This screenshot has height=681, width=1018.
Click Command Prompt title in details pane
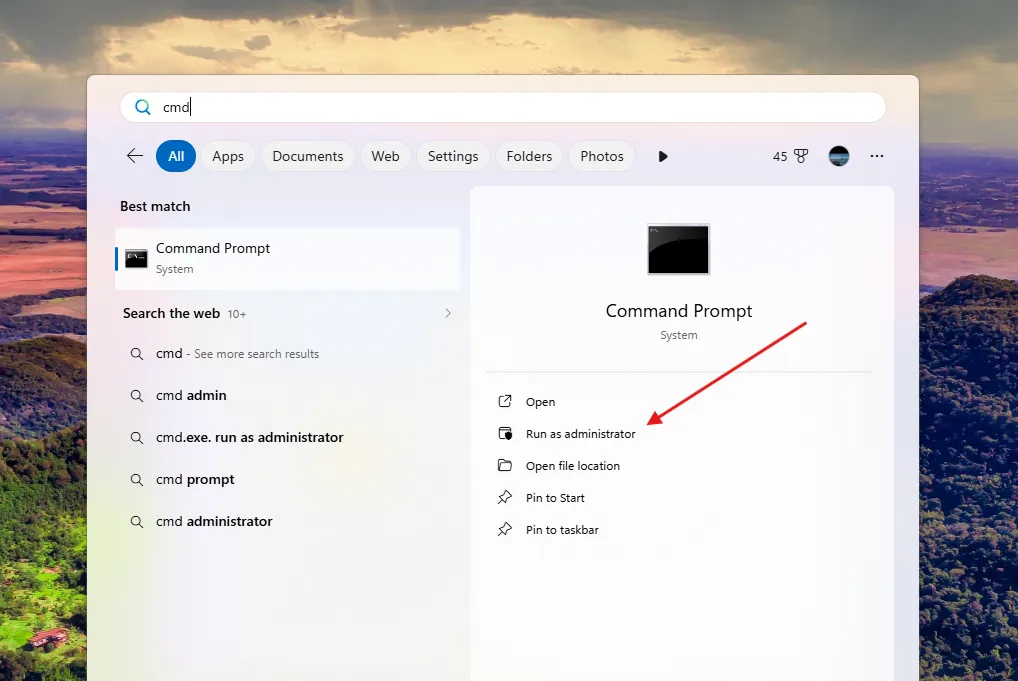point(678,311)
